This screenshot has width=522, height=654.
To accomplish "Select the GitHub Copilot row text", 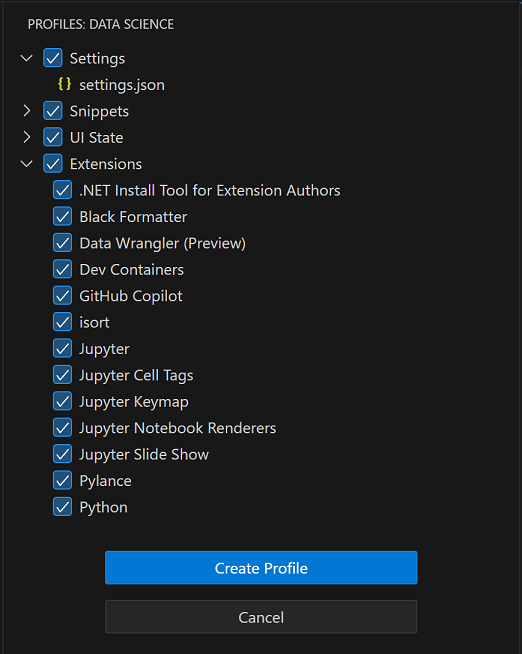I will (131, 297).
